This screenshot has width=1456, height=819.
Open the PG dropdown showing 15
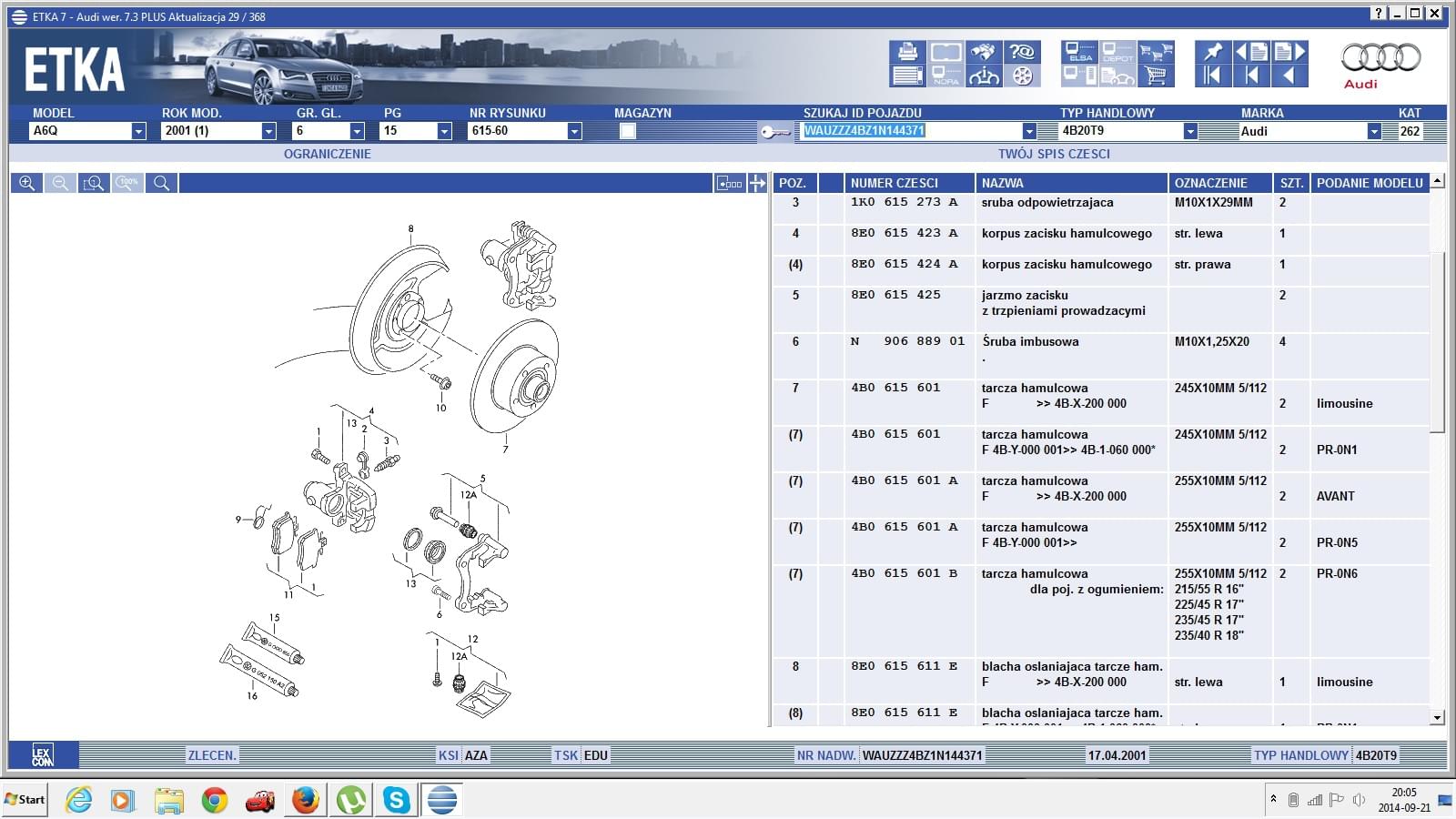click(444, 131)
